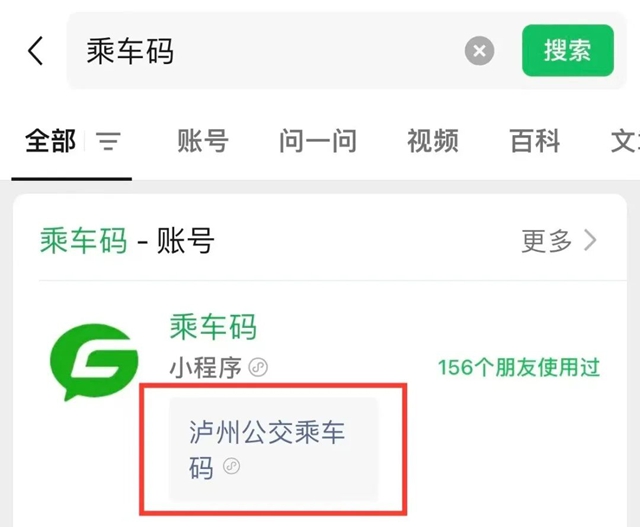Go back using the left arrow
The width and height of the screenshot is (640, 527).
point(36,51)
